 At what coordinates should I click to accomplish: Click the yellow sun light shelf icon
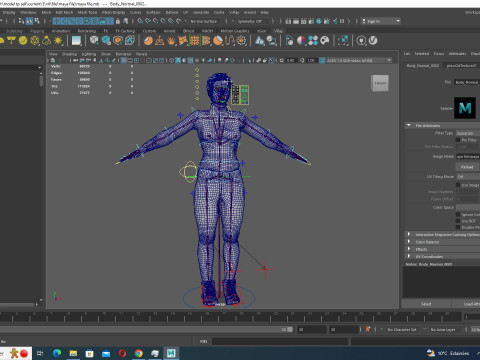(x=58, y=41)
